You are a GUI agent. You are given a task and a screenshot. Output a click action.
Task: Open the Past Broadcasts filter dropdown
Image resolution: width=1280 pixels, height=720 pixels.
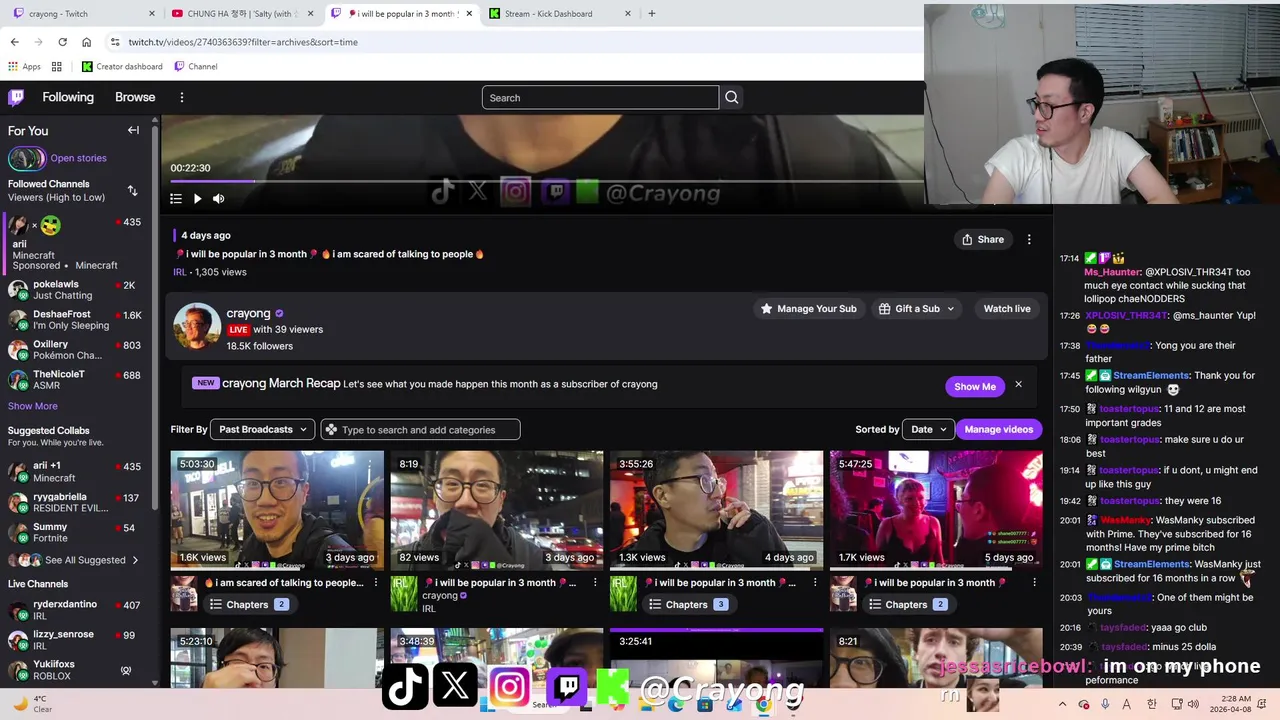pos(263,429)
